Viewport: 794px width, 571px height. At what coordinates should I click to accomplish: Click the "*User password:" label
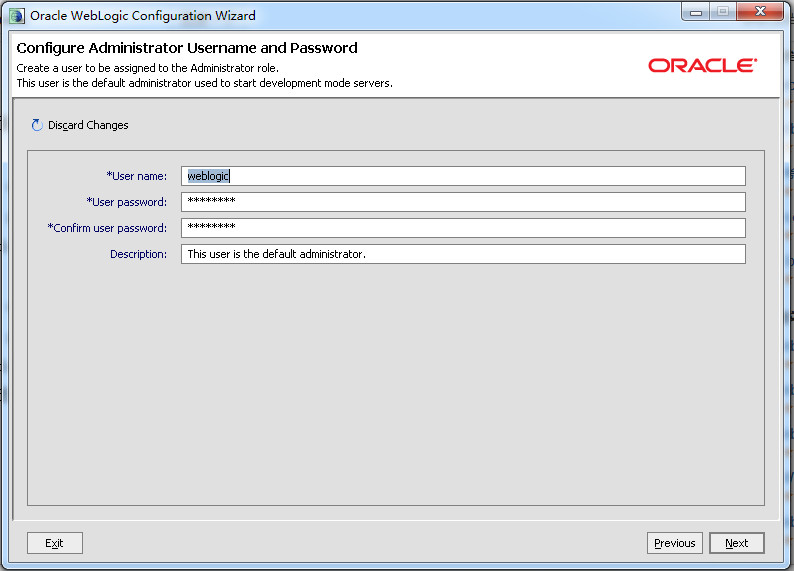tap(127, 202)
